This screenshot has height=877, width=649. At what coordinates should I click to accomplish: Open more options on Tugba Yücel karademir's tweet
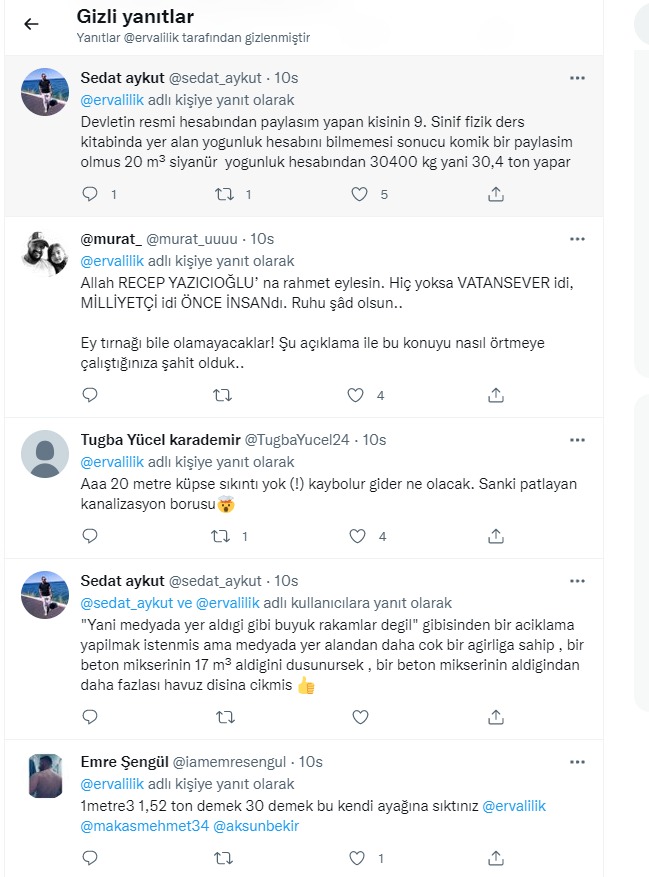[x=577, y=440]
